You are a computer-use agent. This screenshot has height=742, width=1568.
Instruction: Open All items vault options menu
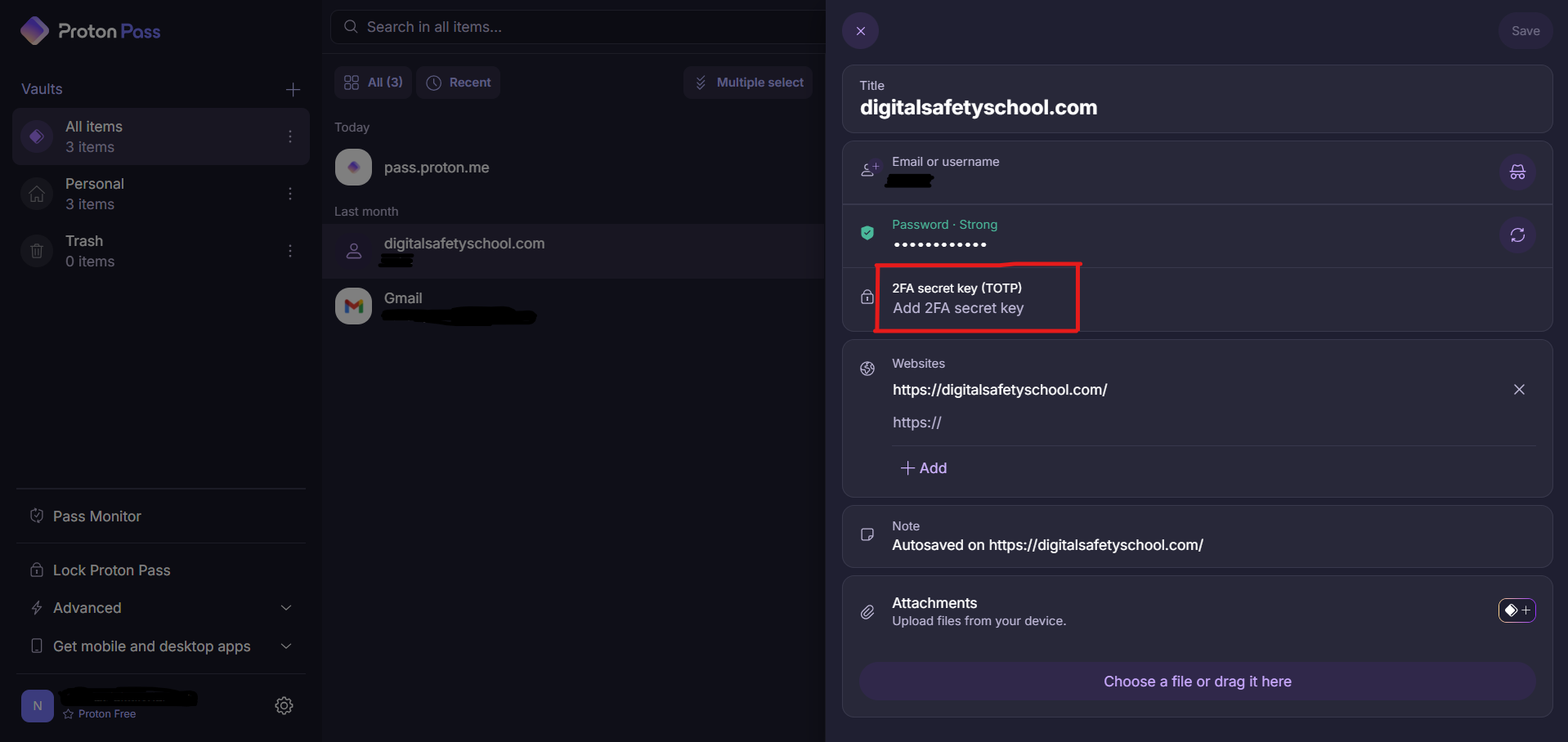point(290,136)
